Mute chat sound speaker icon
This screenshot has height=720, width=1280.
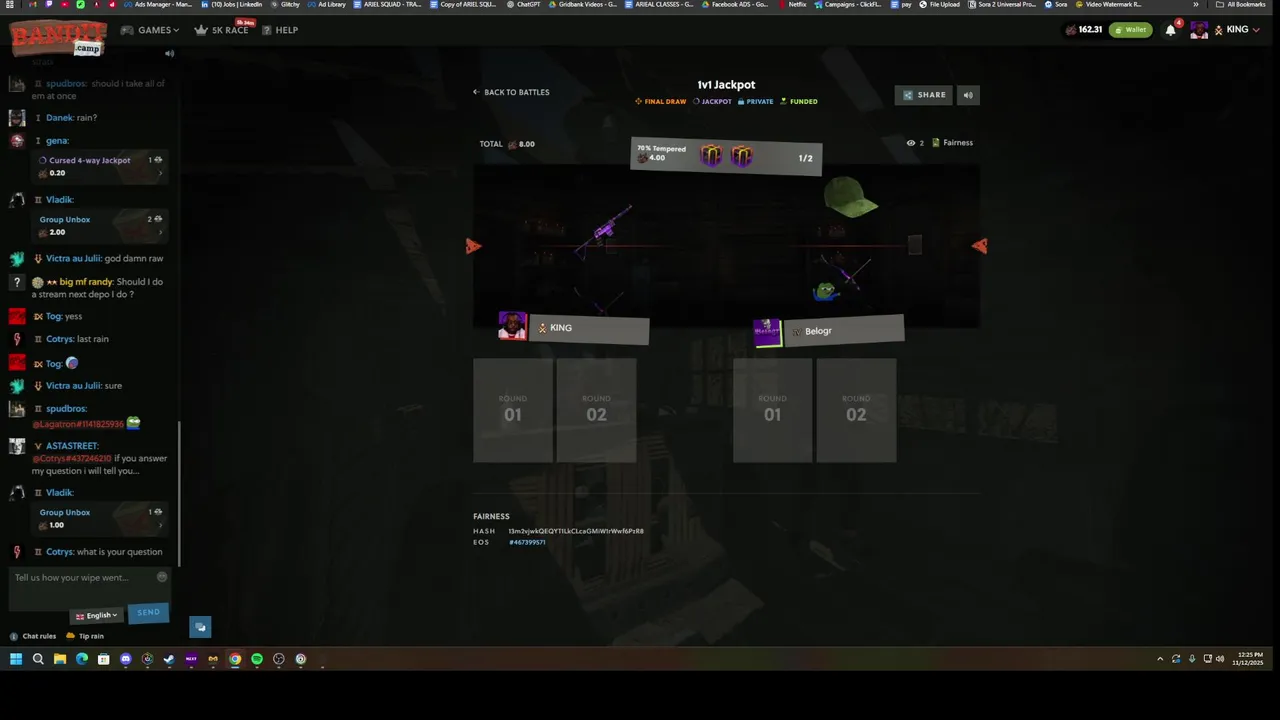point(169,53)
